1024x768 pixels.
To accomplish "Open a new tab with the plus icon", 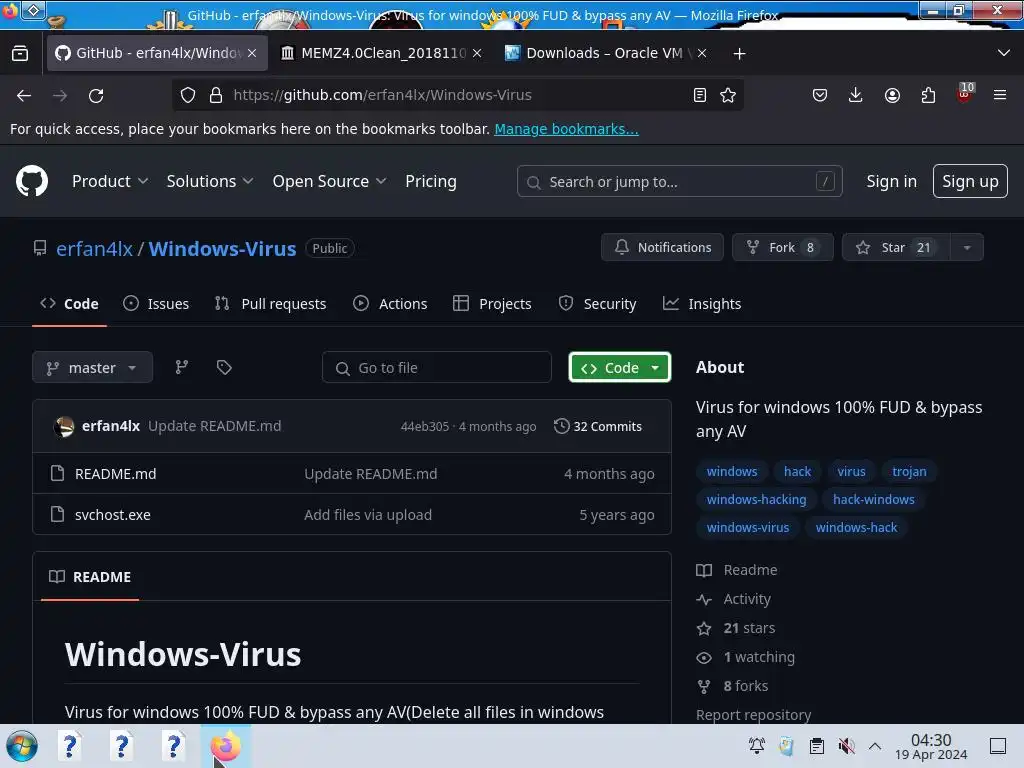I will pyautogui.click(x=739, y=54).
